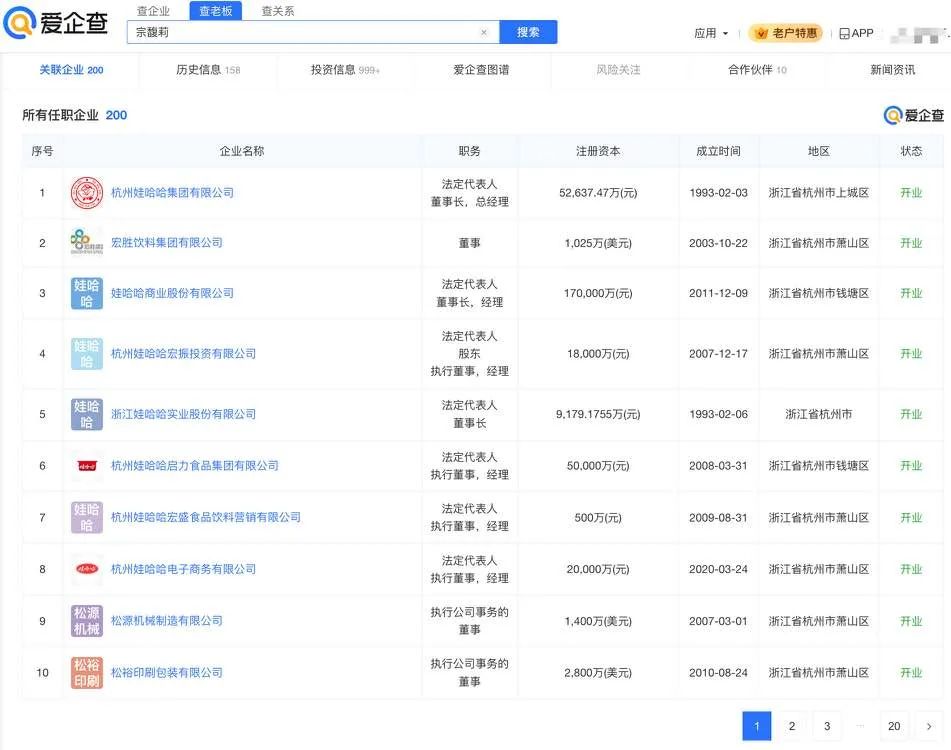Open the 松源机械制造有限公司 company link
The width and height of the screenshot is (951, 750).
[166, 620]
